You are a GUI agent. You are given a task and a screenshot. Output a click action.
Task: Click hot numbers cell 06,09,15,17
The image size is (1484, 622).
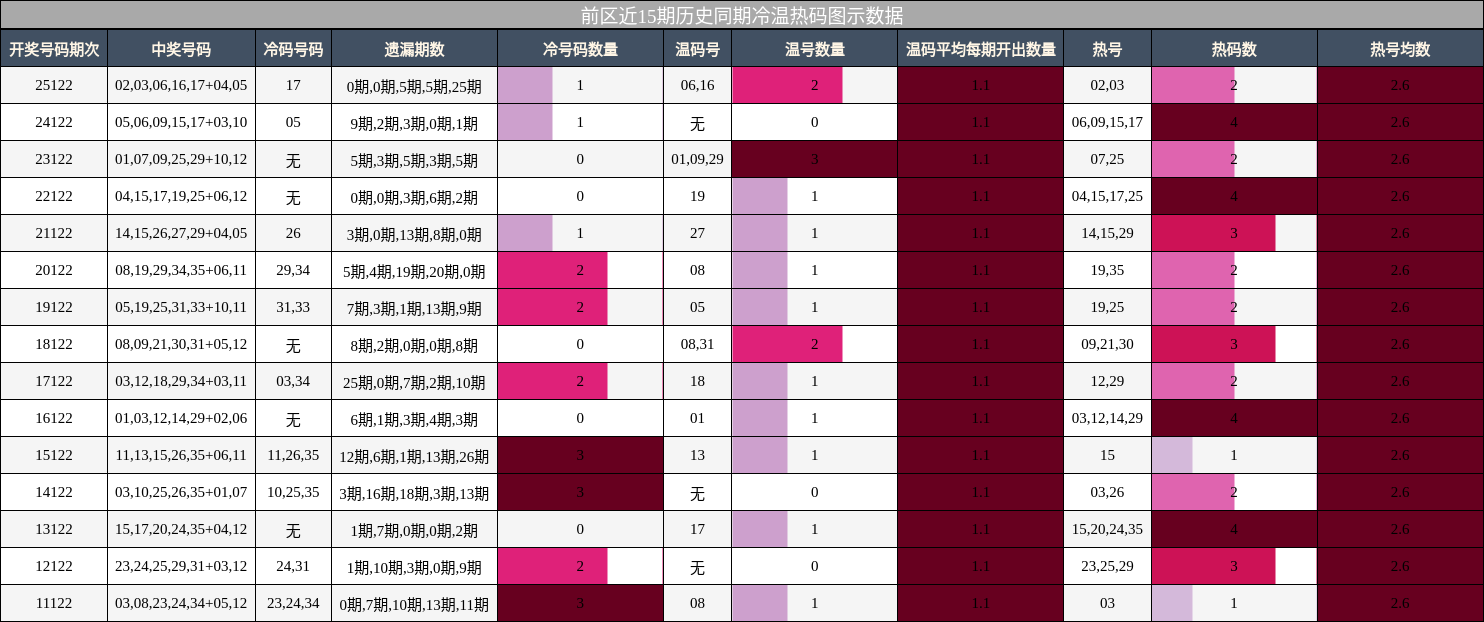pos(1107,123)
